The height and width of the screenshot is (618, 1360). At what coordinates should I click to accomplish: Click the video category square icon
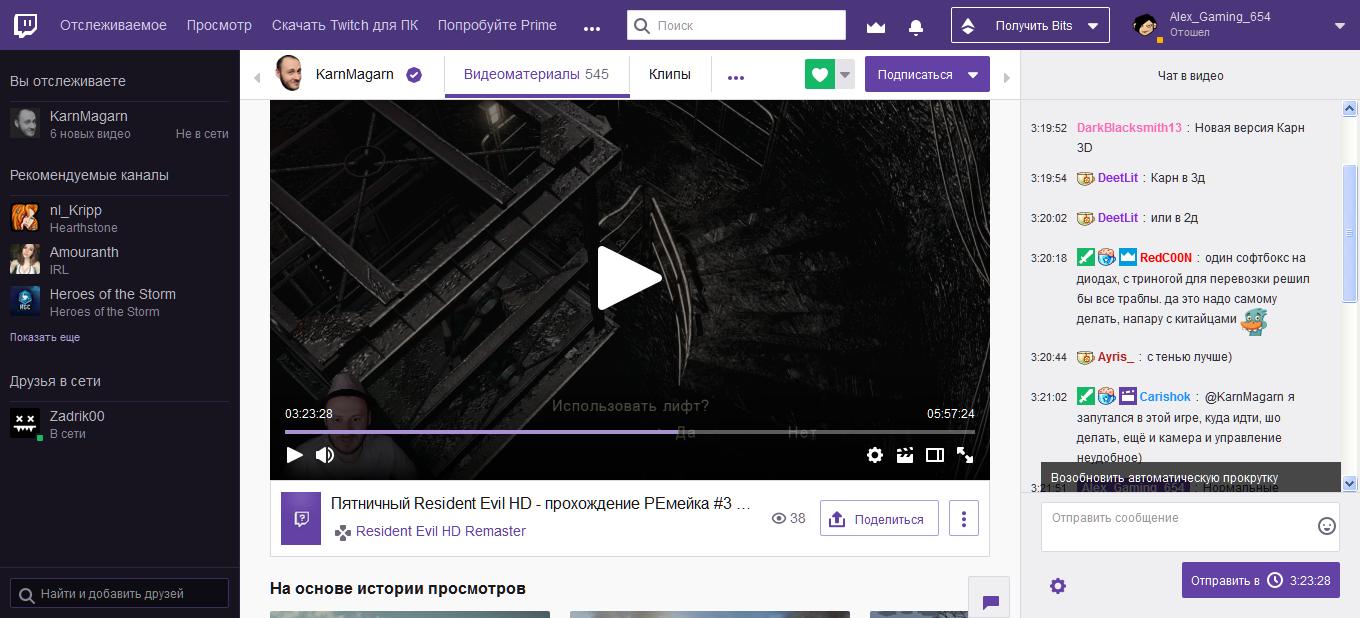pyautogui.click(x=301, y=518)
